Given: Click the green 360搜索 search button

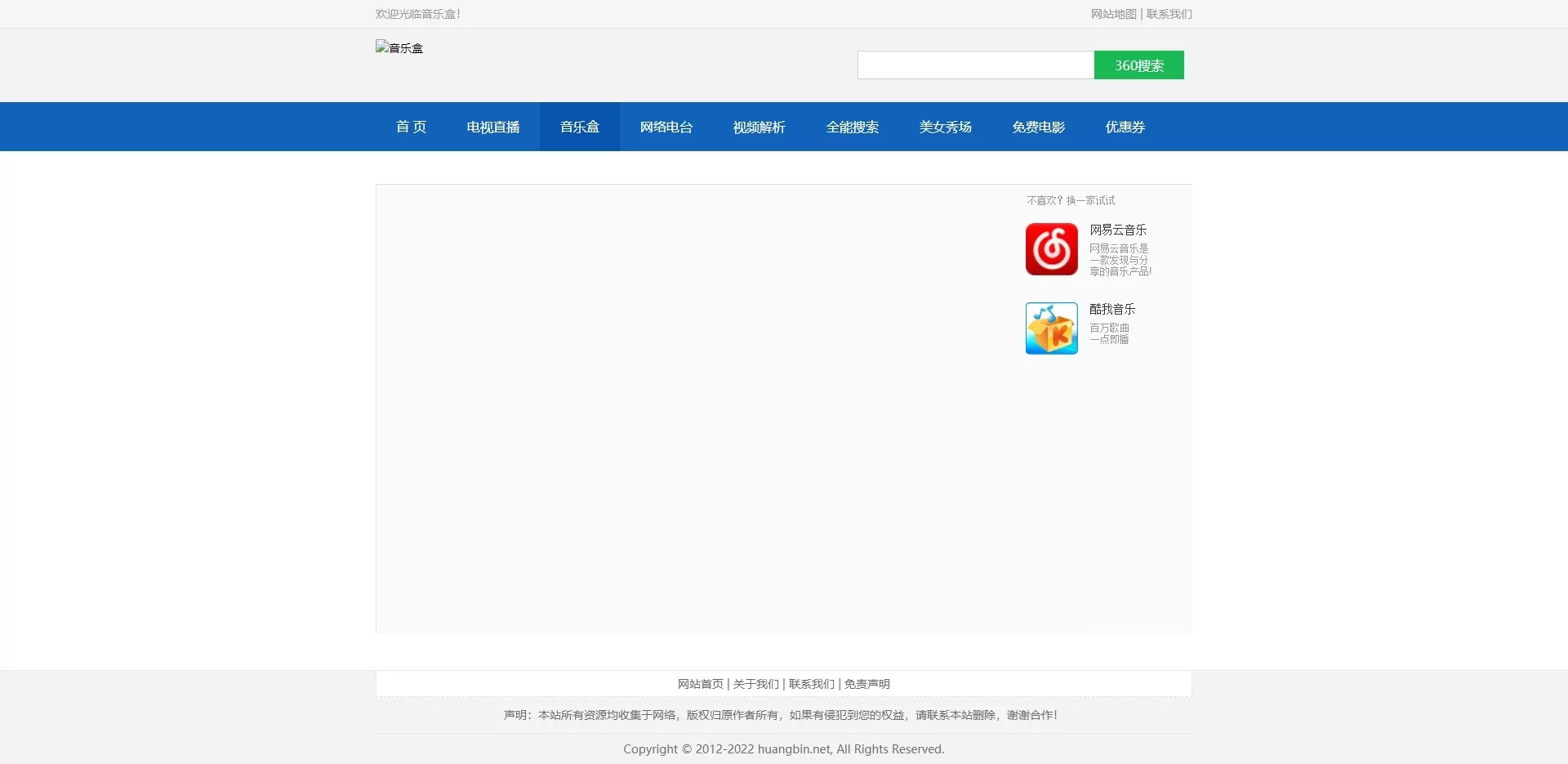Looking at the screenshot, I should [x=1138, y=65].
